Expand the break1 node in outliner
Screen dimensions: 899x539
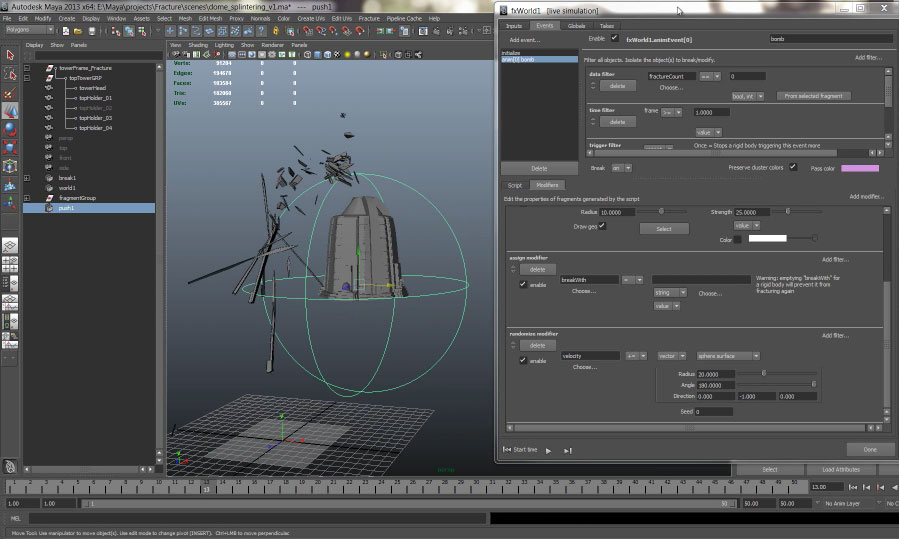(x=27, y=178)
